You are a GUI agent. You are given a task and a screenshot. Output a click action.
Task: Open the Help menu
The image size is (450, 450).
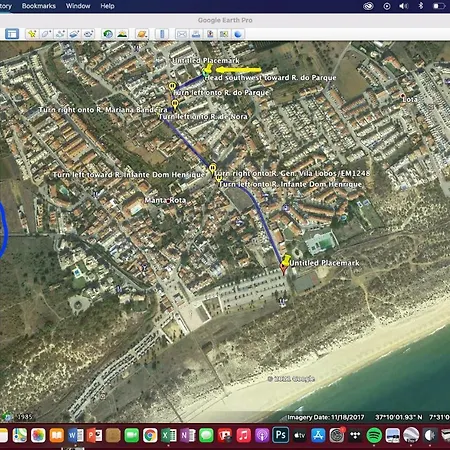(x=107, y=6)
